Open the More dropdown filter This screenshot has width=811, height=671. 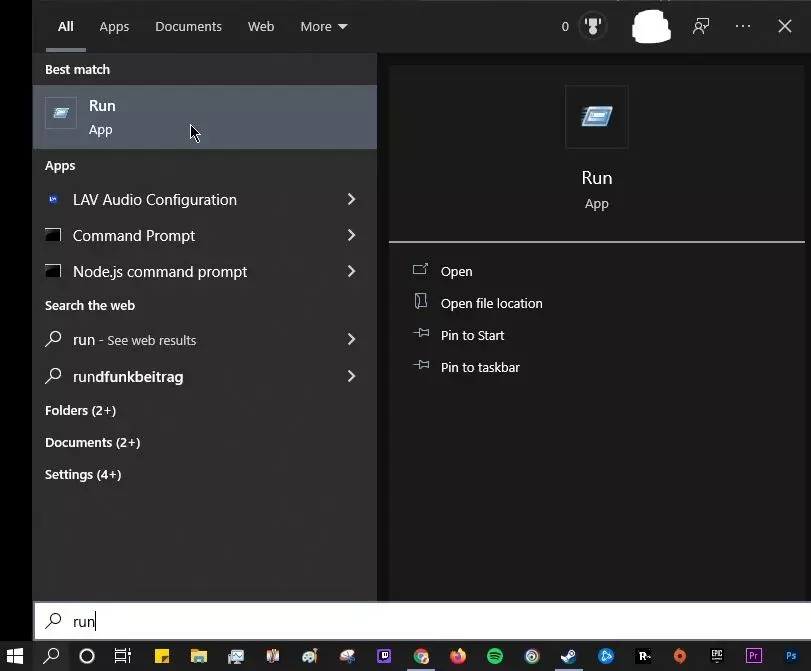[x=324, y=26]
